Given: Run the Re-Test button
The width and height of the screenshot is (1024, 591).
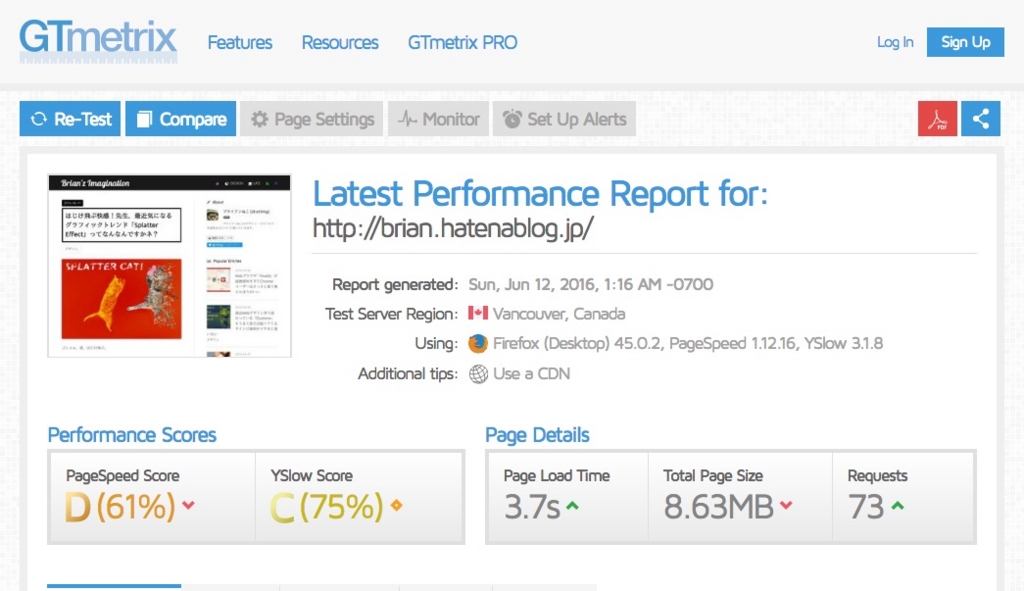Looking at the screenshot, I should point(70,119).
